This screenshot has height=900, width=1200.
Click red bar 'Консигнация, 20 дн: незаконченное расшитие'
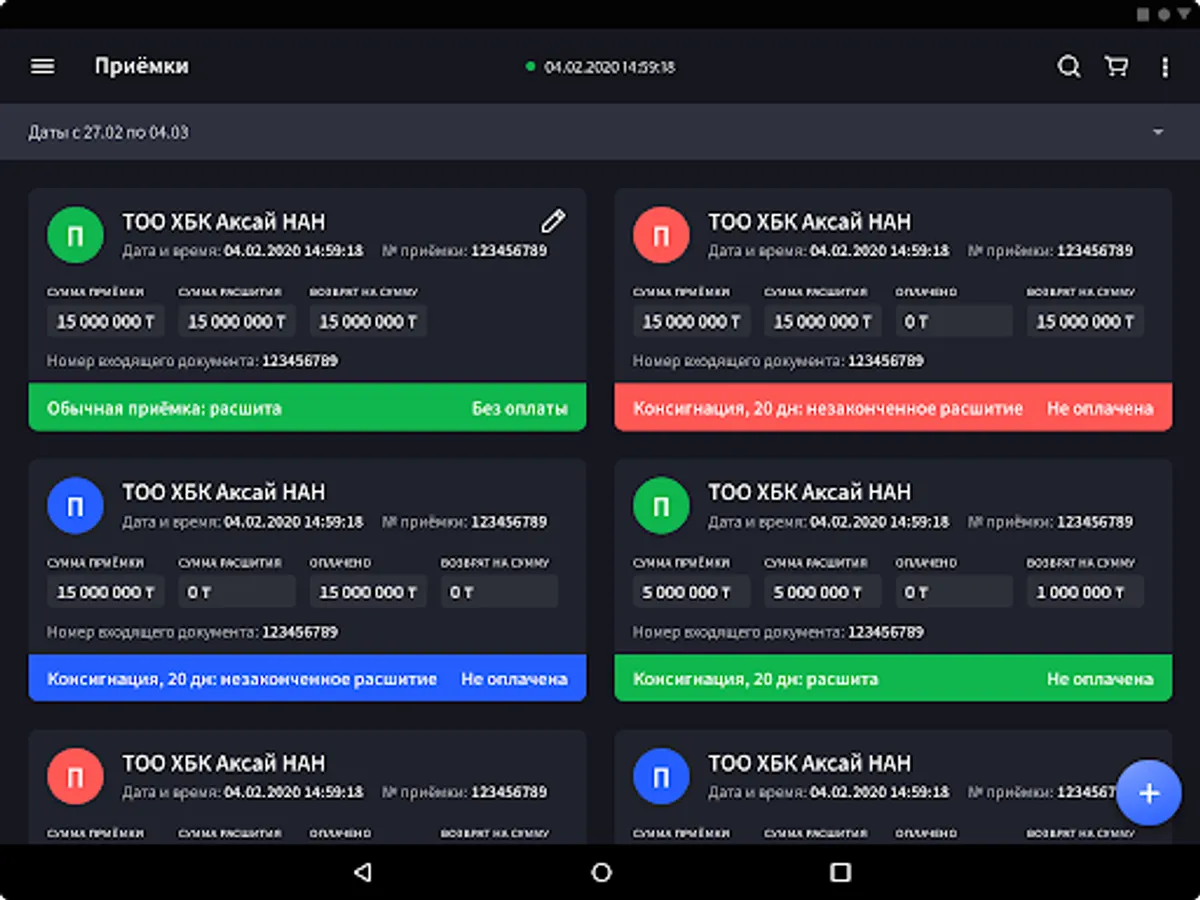coord(893,408)
